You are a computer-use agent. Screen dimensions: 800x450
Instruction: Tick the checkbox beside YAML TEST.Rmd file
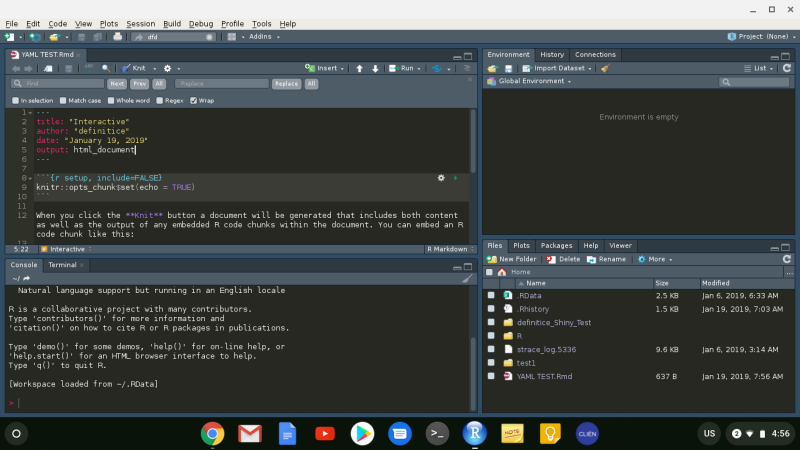coord(491,376)
